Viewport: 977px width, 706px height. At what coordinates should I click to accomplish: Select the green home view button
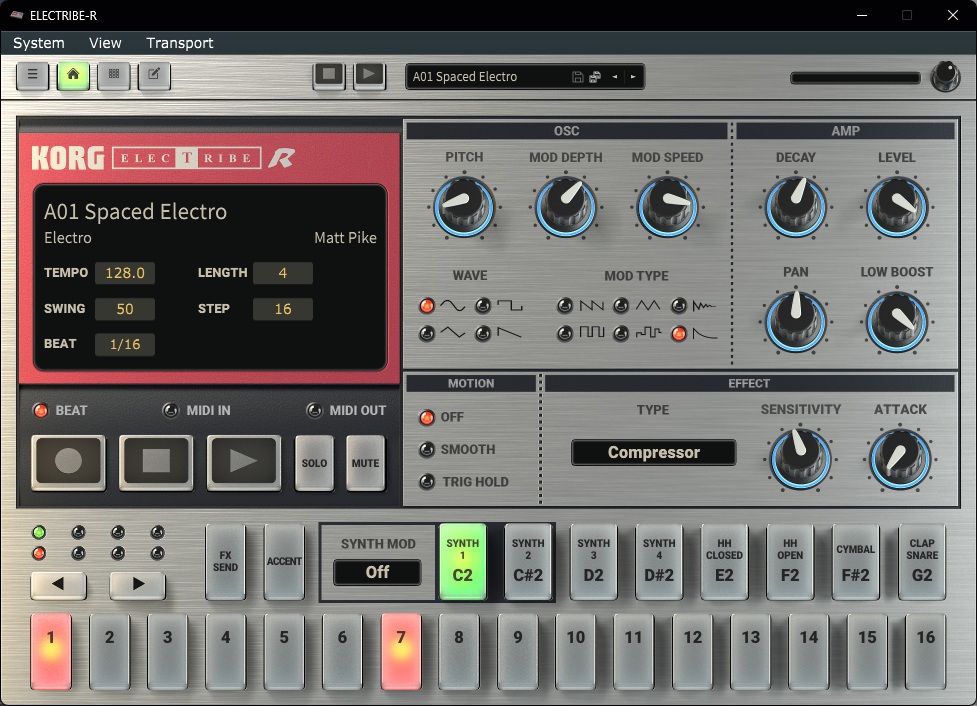(x=73, y=75)
